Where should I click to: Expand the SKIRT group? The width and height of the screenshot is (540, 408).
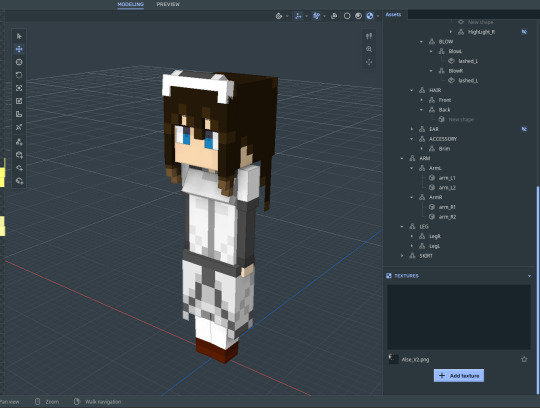[402, 256]
